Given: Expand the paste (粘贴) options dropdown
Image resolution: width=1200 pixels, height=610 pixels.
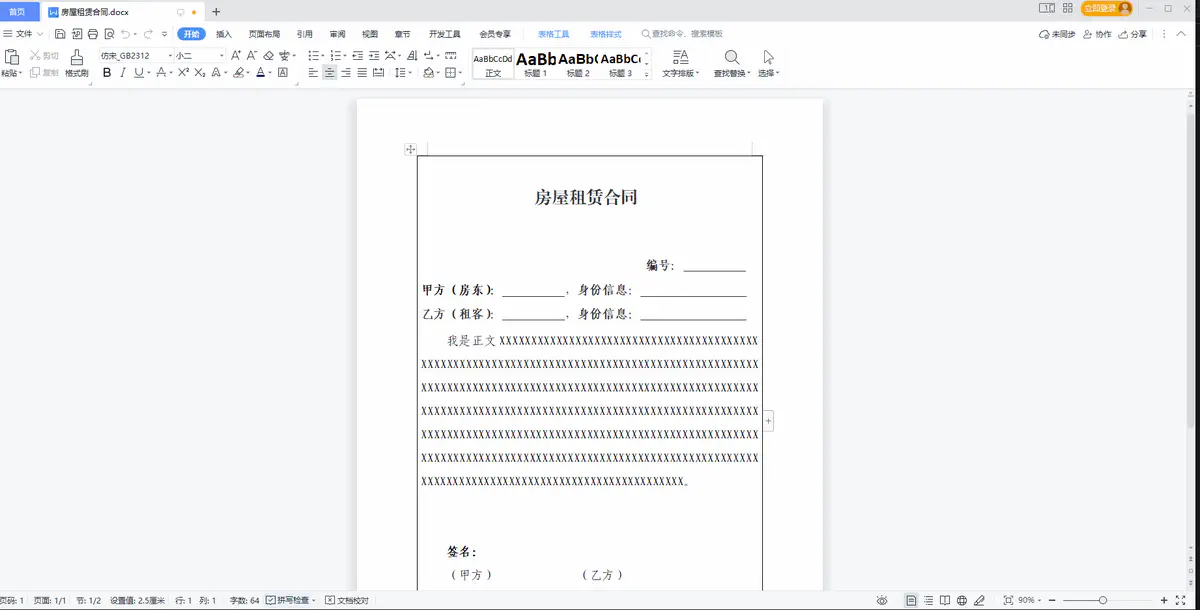Looking at the screenshot, I should (22, 74).
